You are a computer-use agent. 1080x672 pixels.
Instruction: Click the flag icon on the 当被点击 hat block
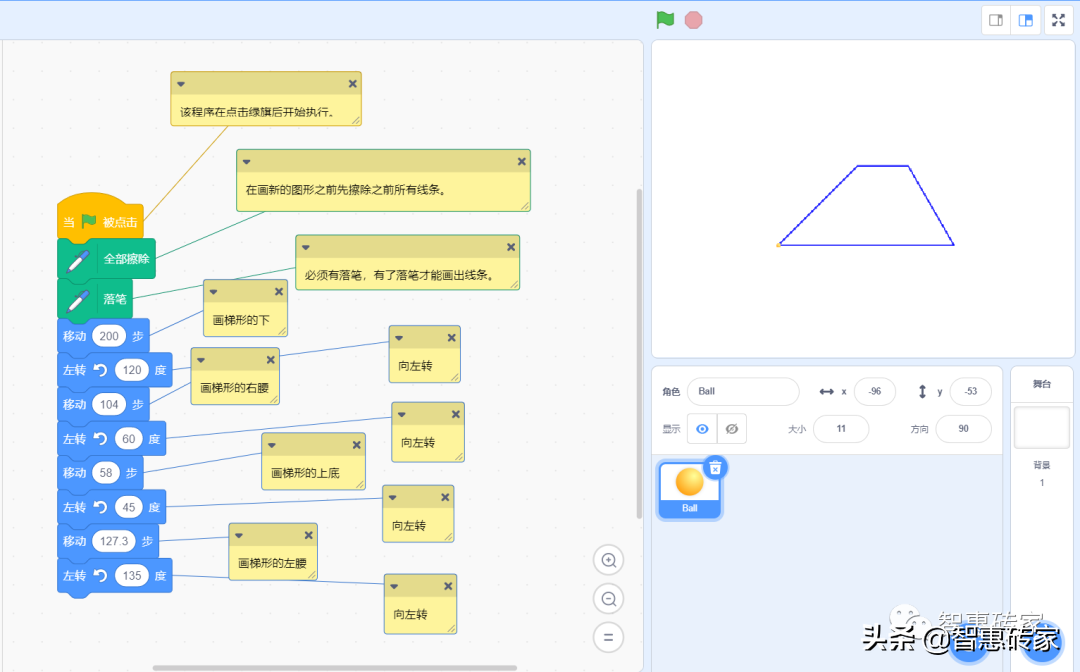(x=89, y=221)
